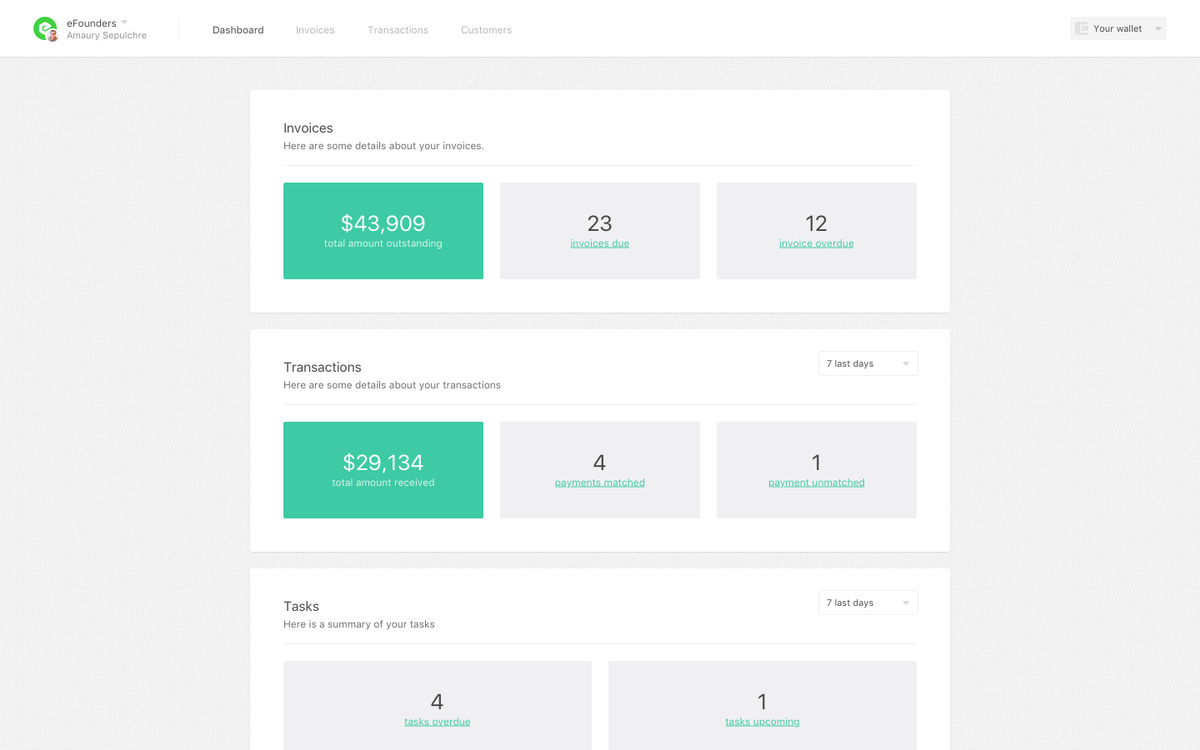
Task: Open the Customers tab
Action: pyautogui.click(x=486, y=30)
